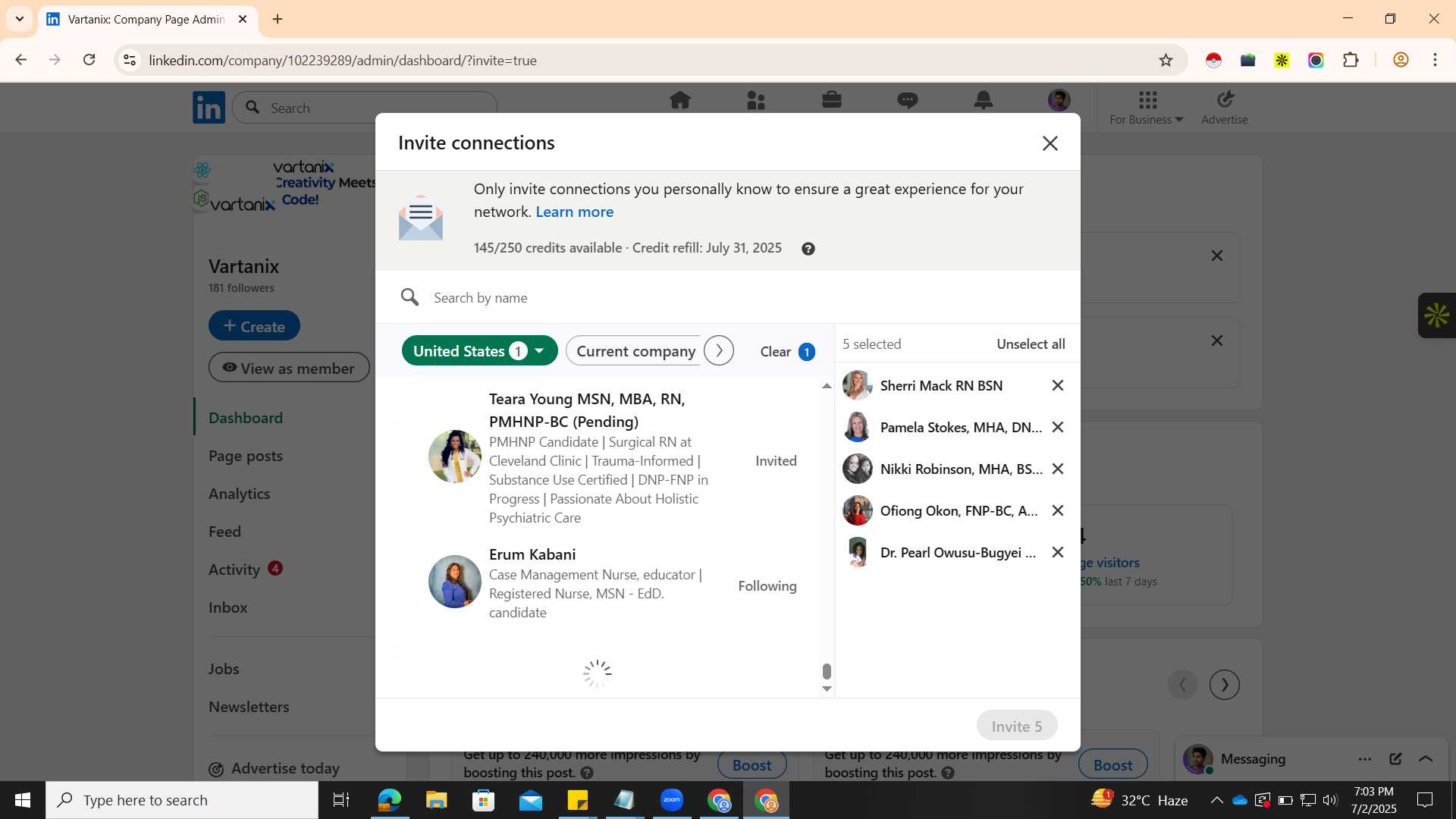Viewport: 1456px width, 819px height.
Task: Open the Jobs briefcase icon
Action: click(832, 100)
